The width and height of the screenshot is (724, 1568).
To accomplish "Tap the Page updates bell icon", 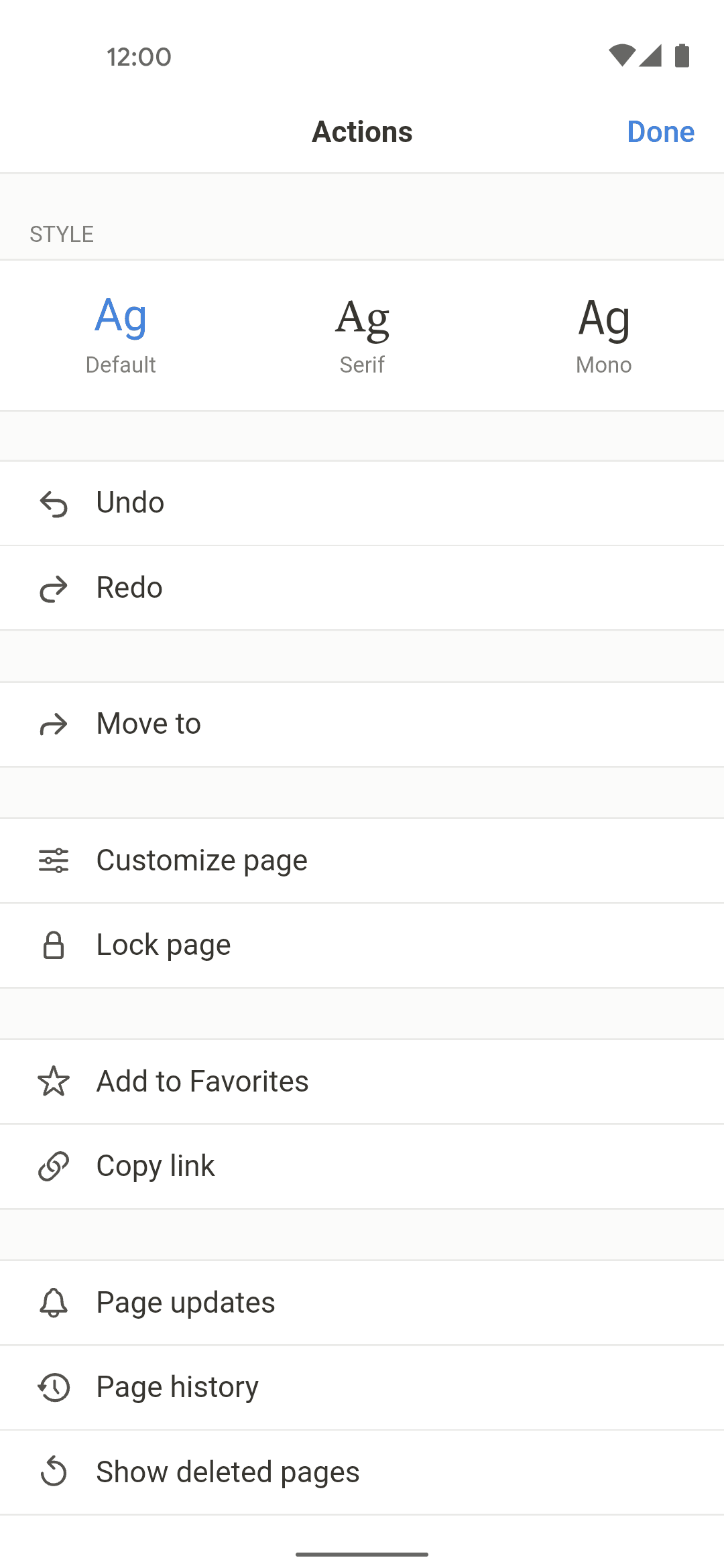I will [54, 1303].
